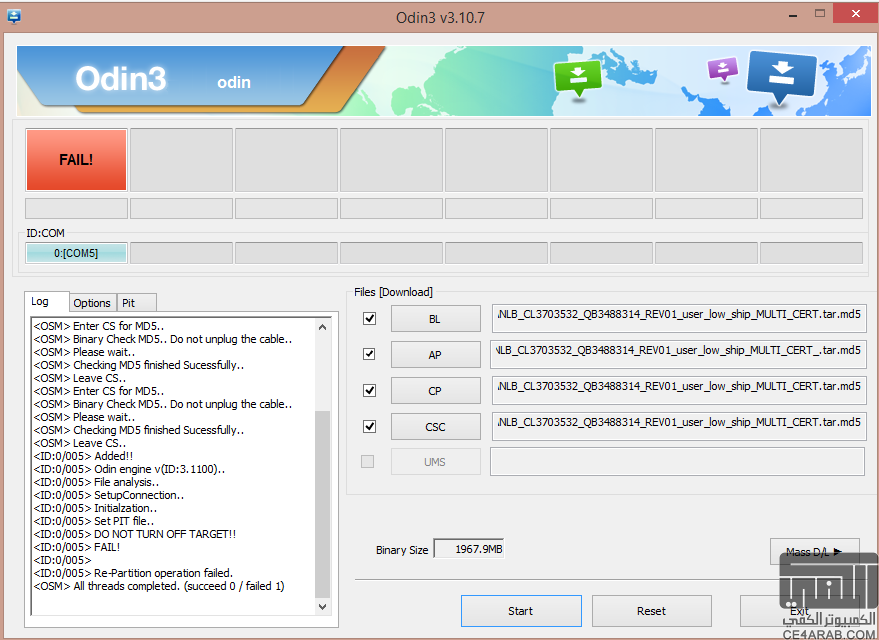879x640 pixels.
Task: Uncheck the AP file checkbox
Action: point(369,354)
